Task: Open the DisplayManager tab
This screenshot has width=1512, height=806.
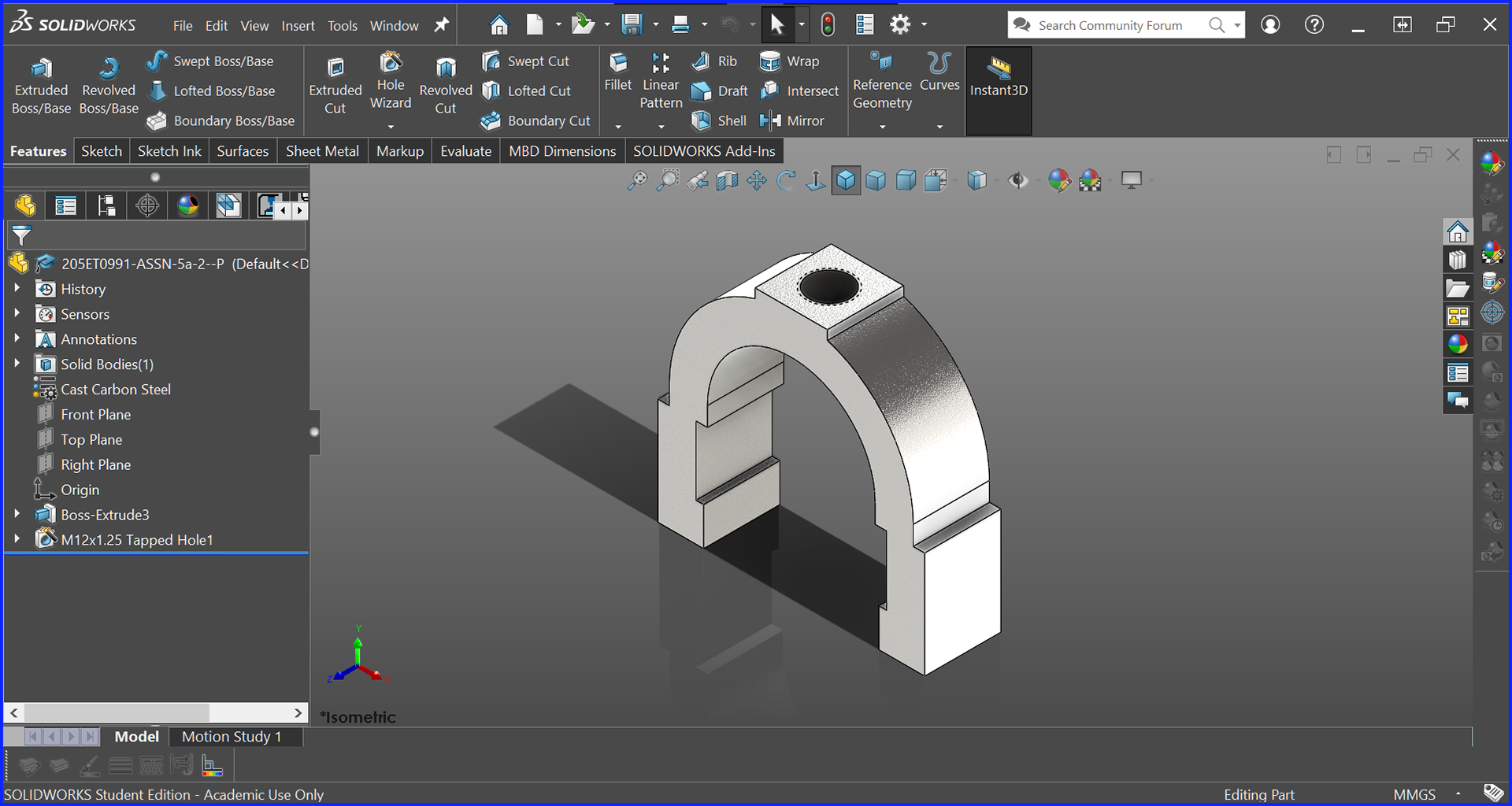Action: click(188, 206)
